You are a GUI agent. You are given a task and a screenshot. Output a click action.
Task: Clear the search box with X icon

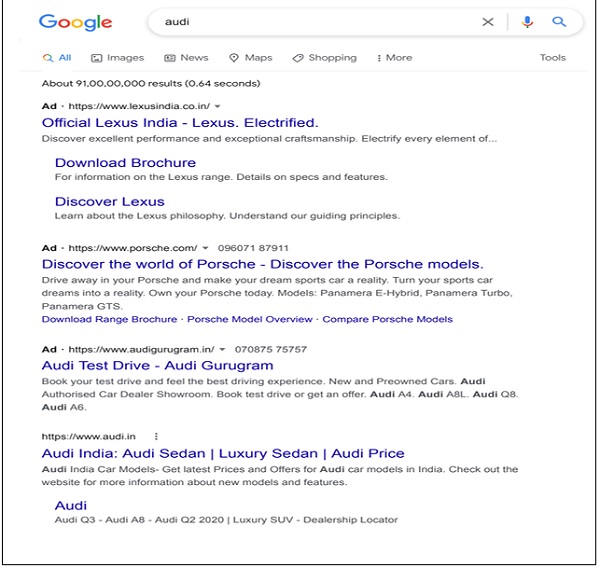point(488,22)
